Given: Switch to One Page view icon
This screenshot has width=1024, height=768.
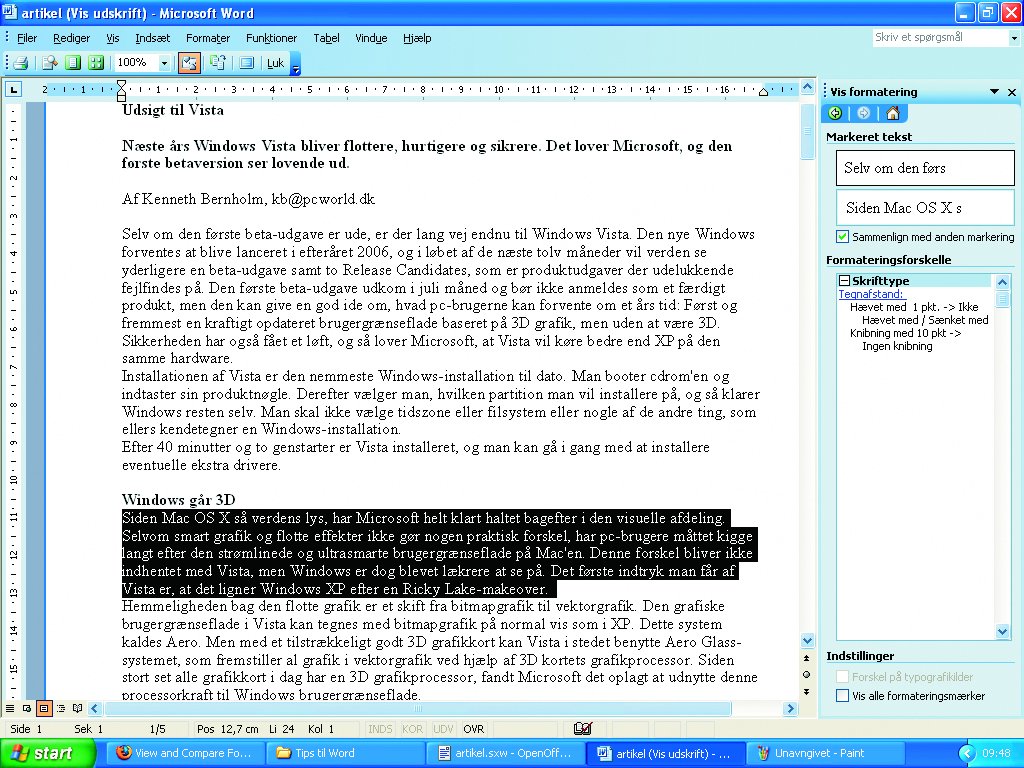Looking at the screenshot, I should 72,63.
